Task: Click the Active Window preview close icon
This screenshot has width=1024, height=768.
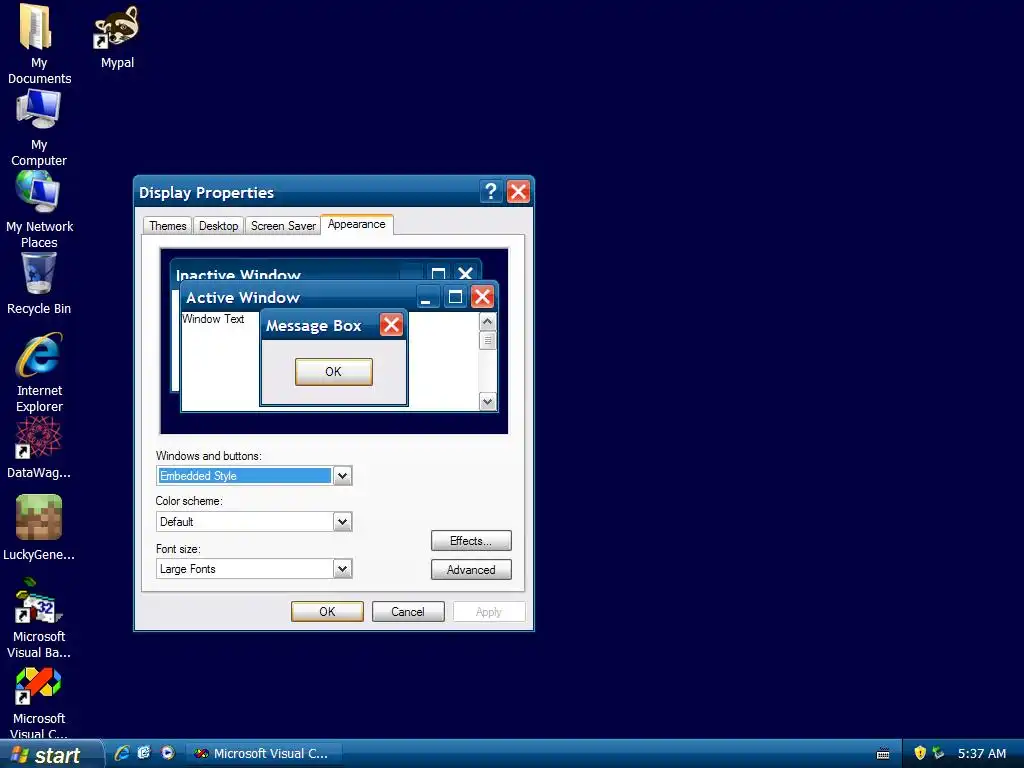Action: 483,296
